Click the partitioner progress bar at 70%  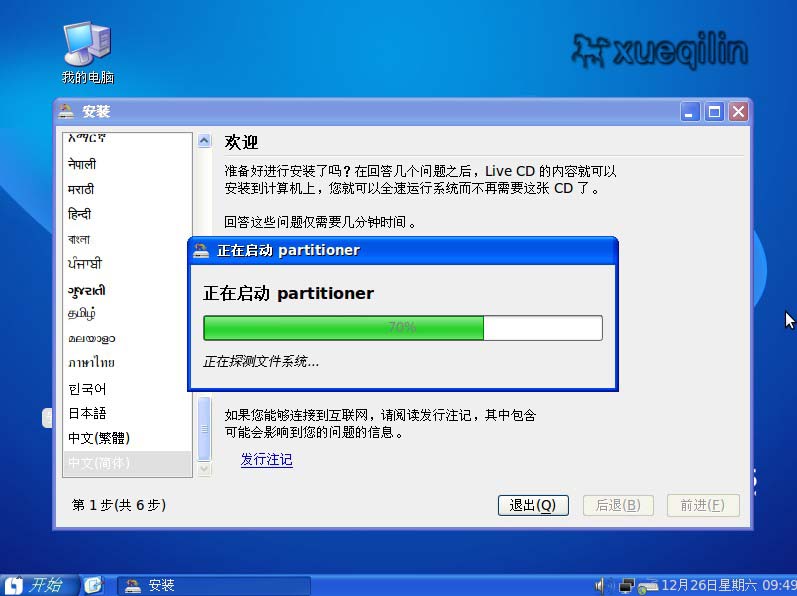[403, 328]
